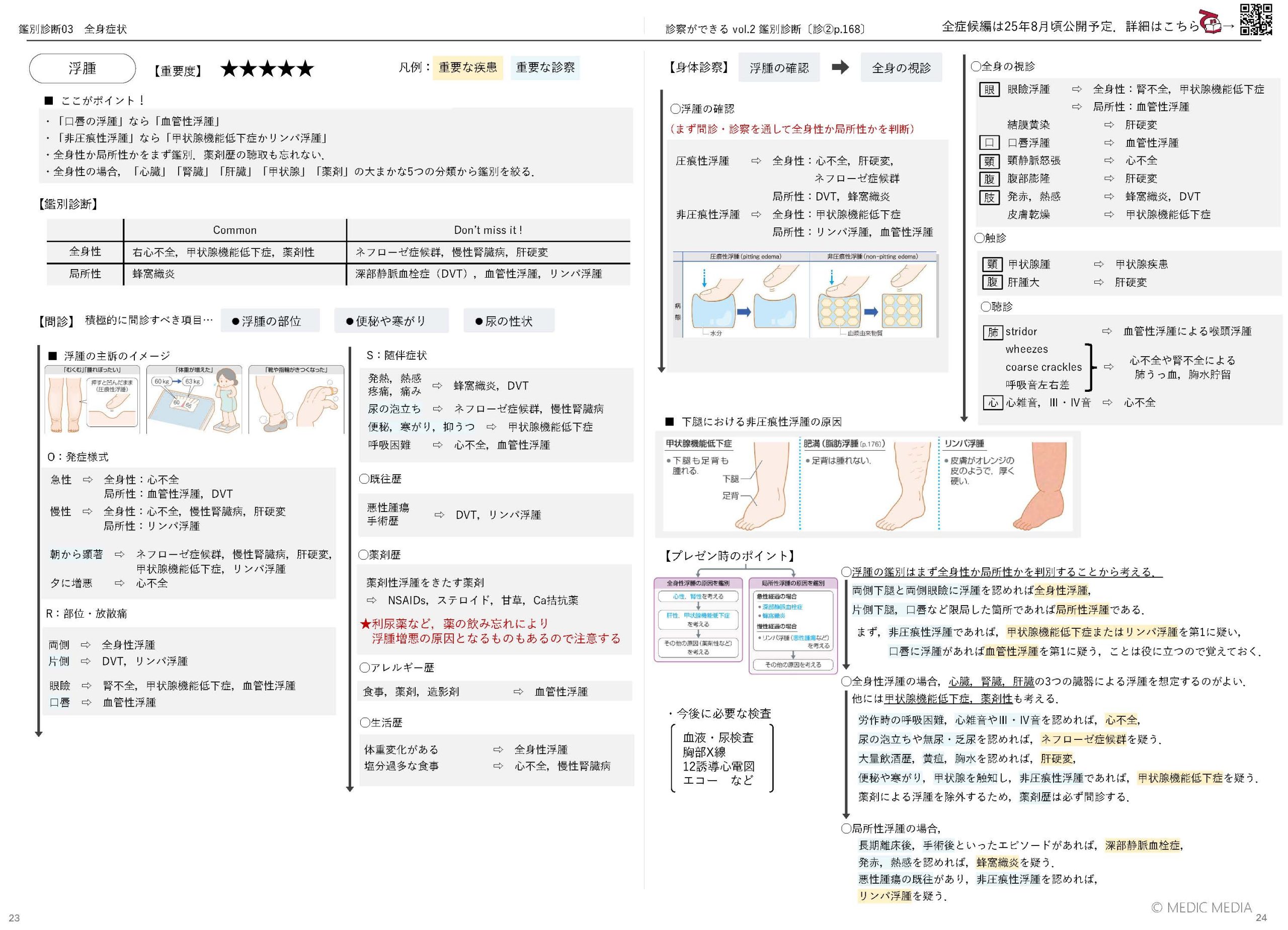Select the boxed 腹 label next to 肝腫大

pyautogui.click(x=992, y=282)
